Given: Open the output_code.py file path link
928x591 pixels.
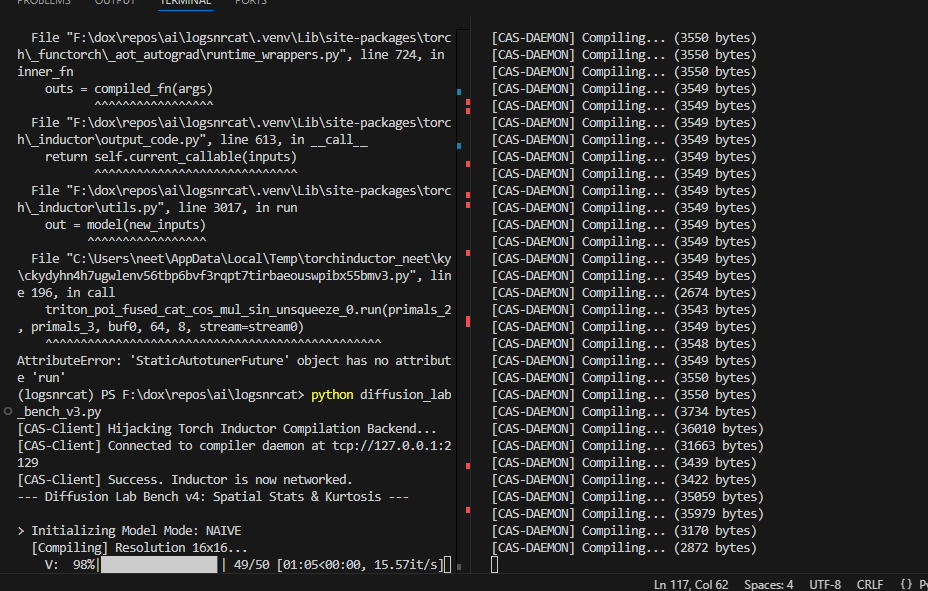Looking at the screenshot, I should pyautogui.click(x=234, y=131).
